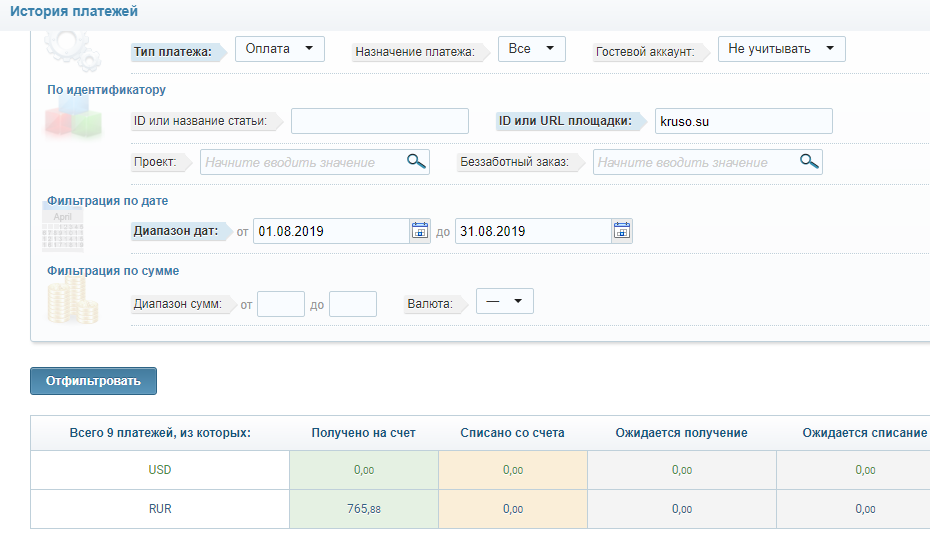
Task: Click RUR Списано со счета value 0,00
Action: (512, 509)
